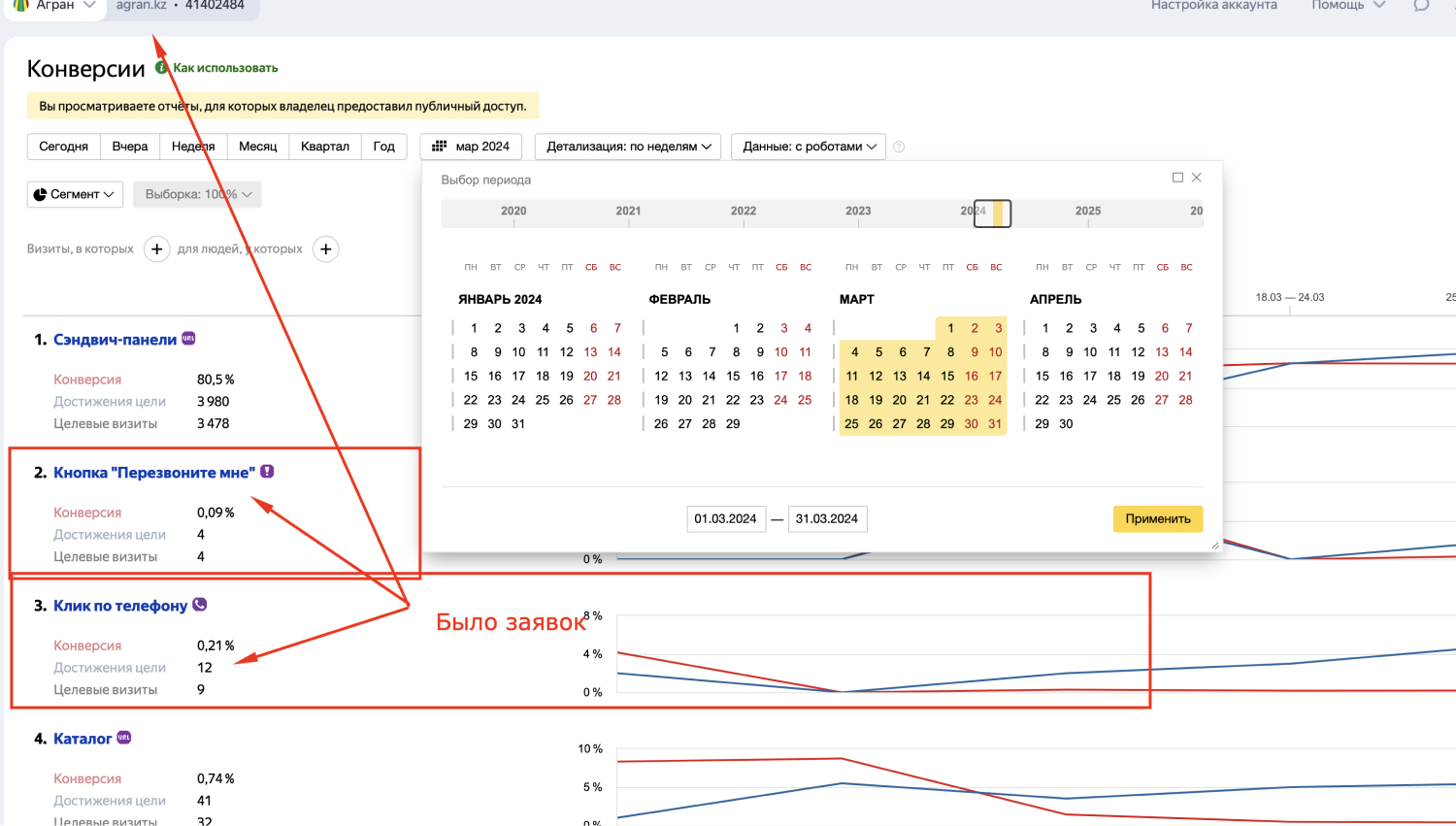Expand the Данные: с роботами dropdown
The image size is (1456, 826).
(809, 147)
